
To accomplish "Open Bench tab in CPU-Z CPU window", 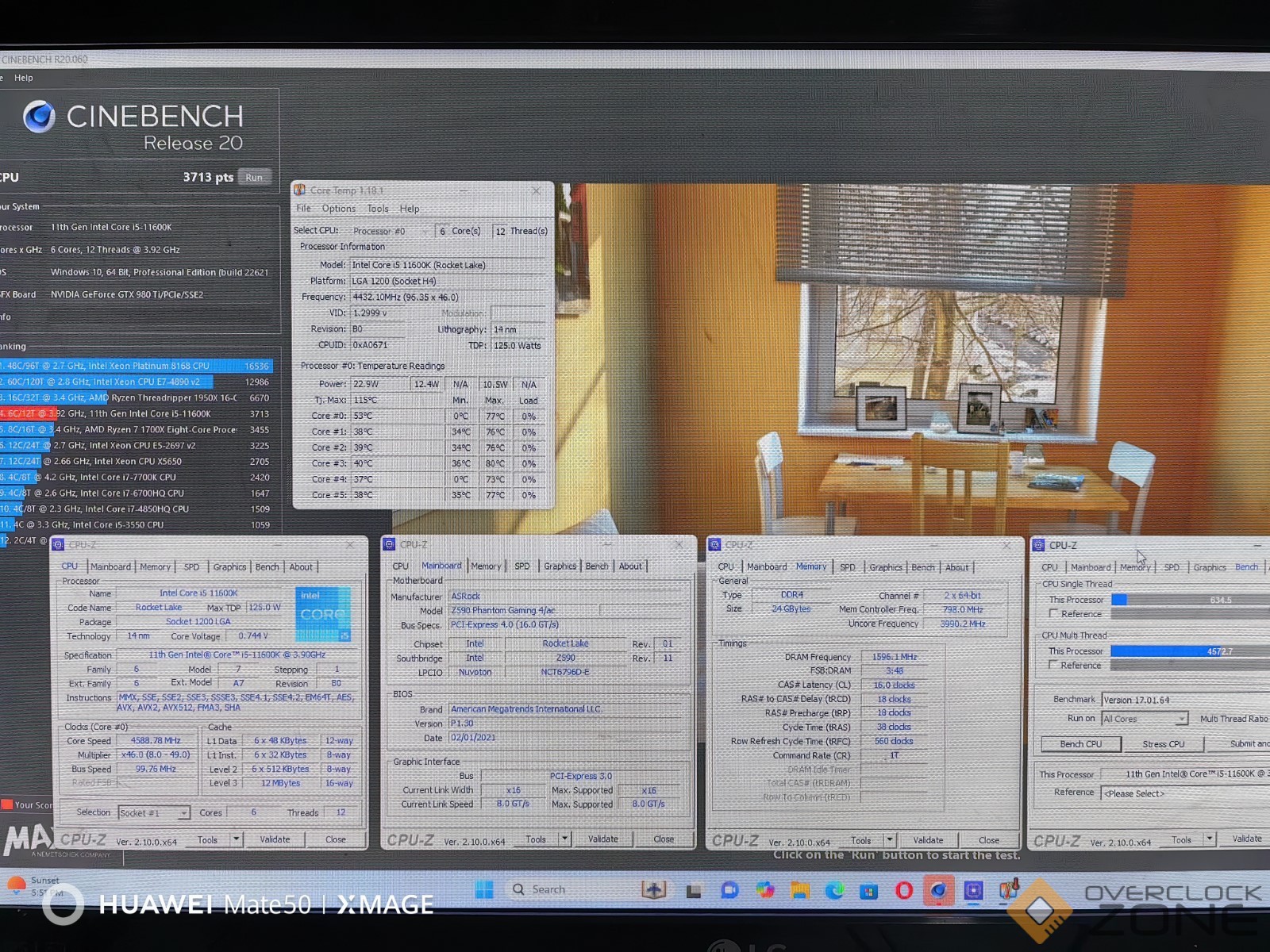I will 267,566.
